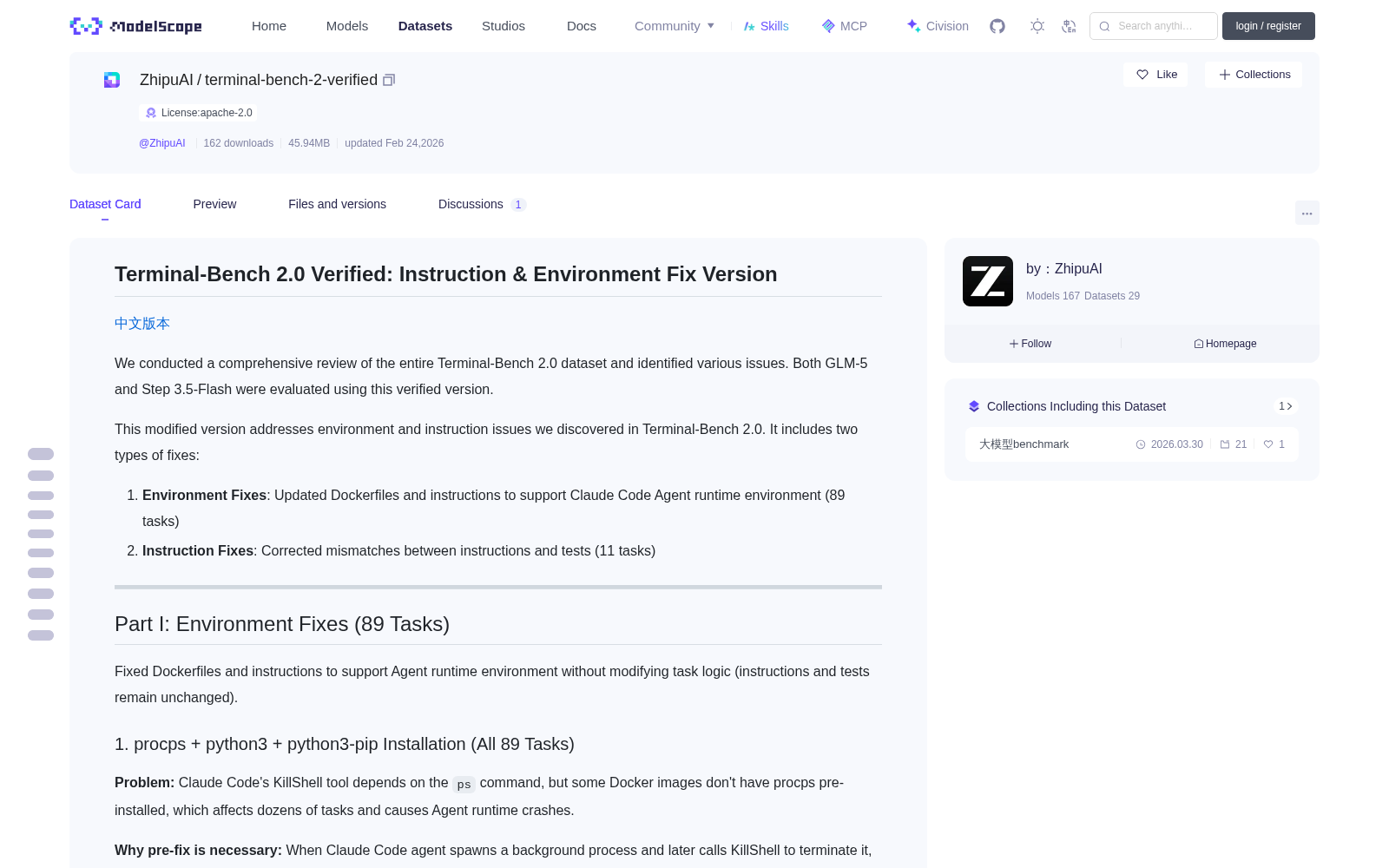Click 'Part I: Environment Fixes (89 Tasks)' heading

(282, 624)
